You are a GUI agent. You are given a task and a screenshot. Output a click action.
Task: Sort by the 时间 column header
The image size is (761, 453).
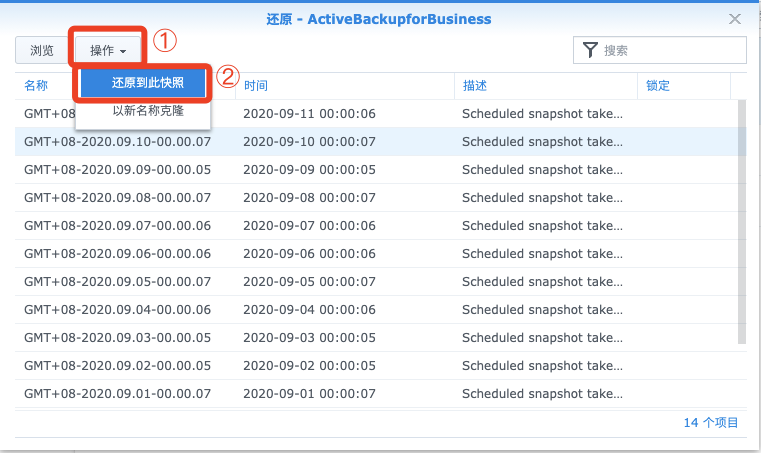coord(256,85)
